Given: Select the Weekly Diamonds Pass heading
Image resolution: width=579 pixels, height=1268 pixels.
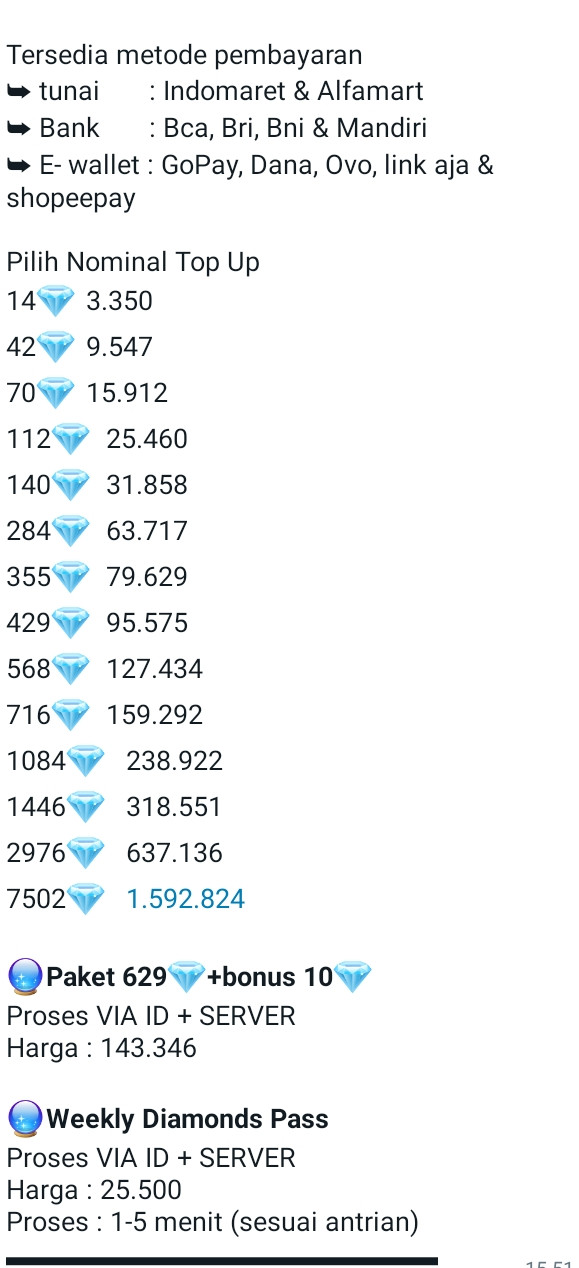Looking at the screenshot, I should pyautogui.click(x=187, y=1119).
